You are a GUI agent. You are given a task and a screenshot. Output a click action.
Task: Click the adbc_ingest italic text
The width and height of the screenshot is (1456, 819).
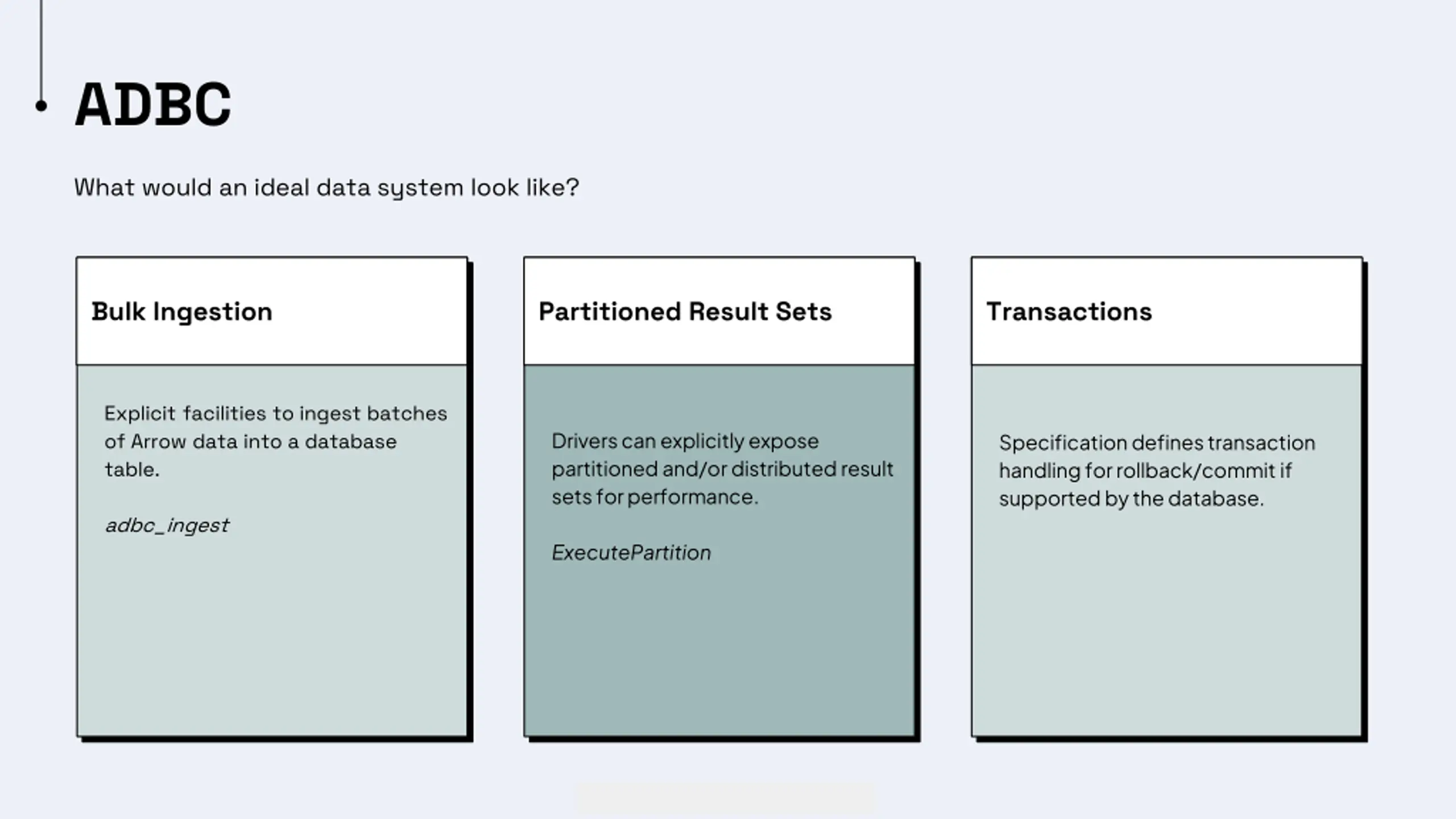click(167, 526)
